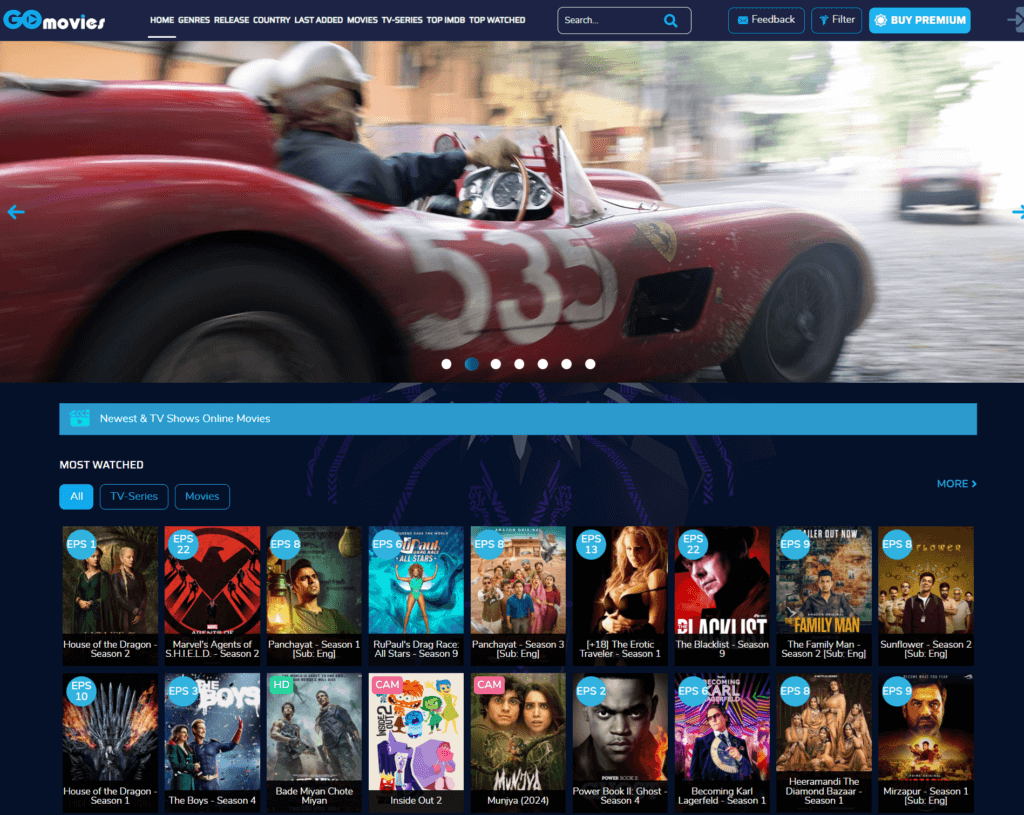
Task: Click the login arrow icon at top right
Action: tap(1014, 20)
